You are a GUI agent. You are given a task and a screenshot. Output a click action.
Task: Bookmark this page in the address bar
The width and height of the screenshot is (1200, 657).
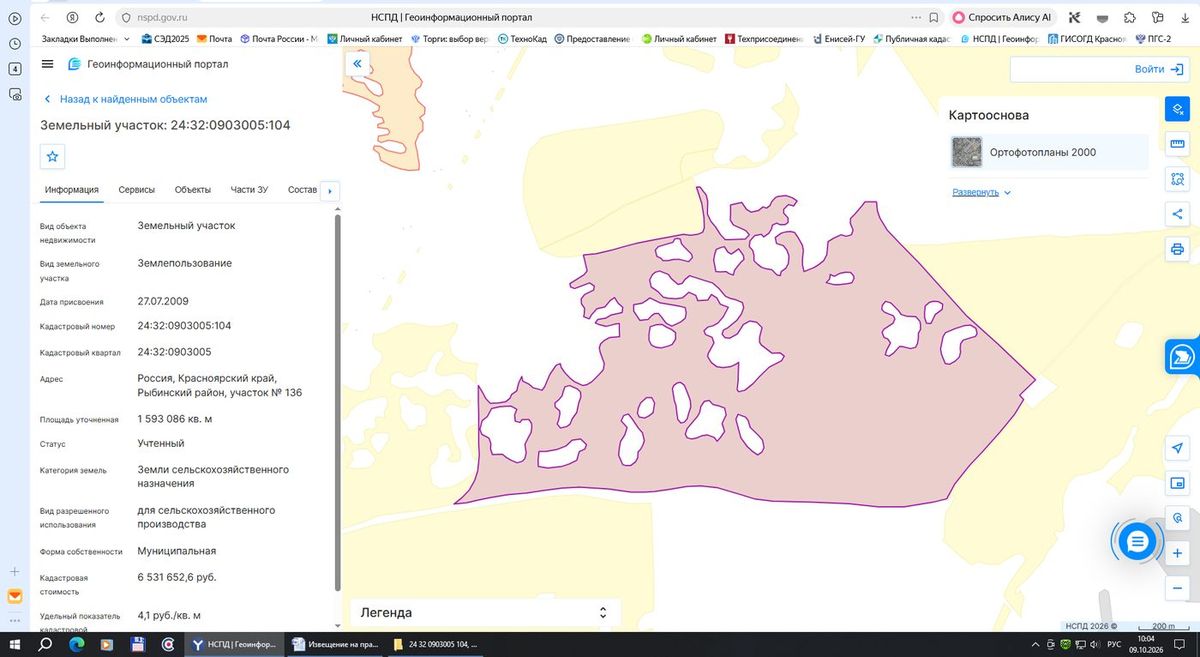tap(933, 17)
